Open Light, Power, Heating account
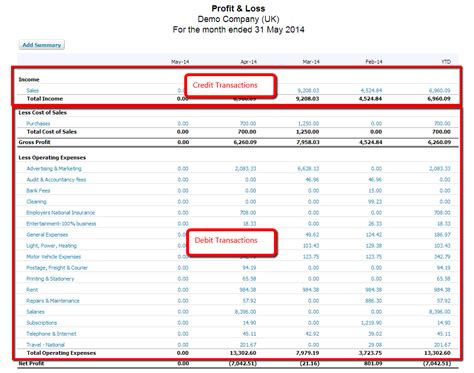The image size is (474, 373). [x=52, y=246]
